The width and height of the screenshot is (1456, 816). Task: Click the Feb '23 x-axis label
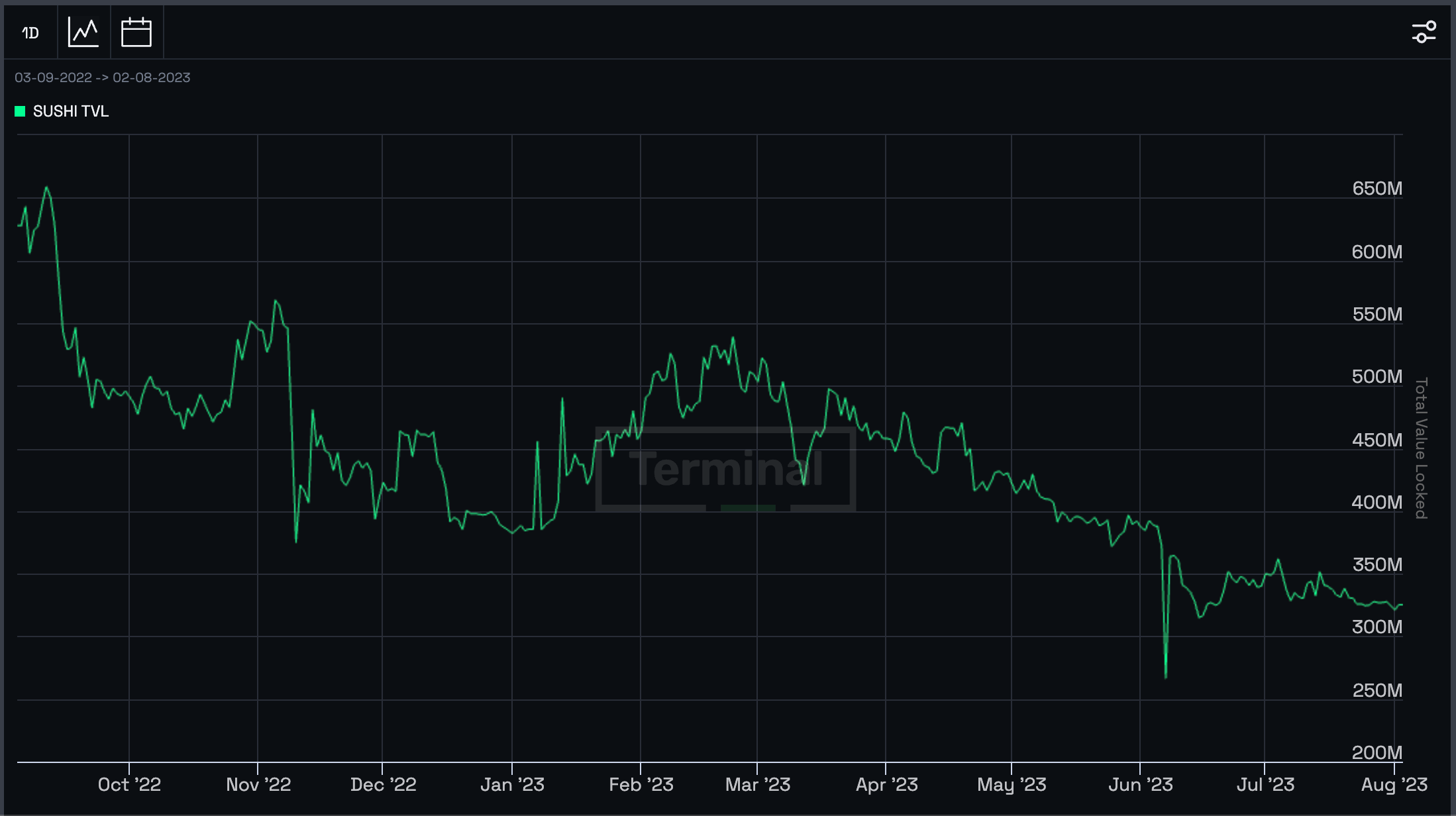click(641, 785)
